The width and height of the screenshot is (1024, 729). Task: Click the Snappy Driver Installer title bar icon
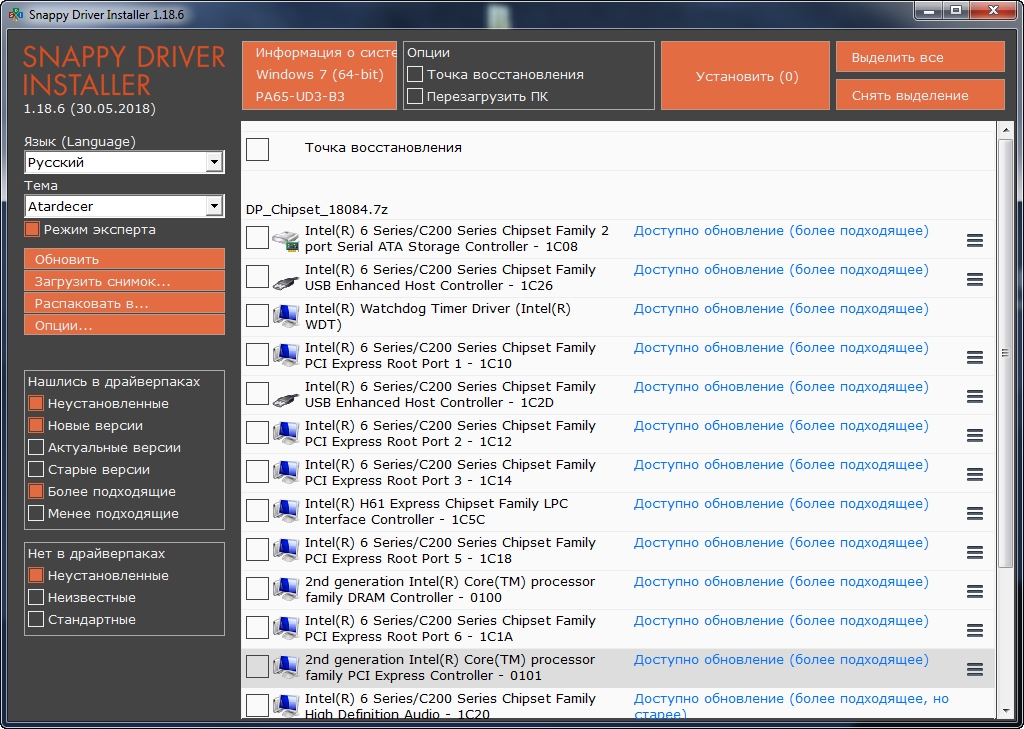click(x=16, y=13)
